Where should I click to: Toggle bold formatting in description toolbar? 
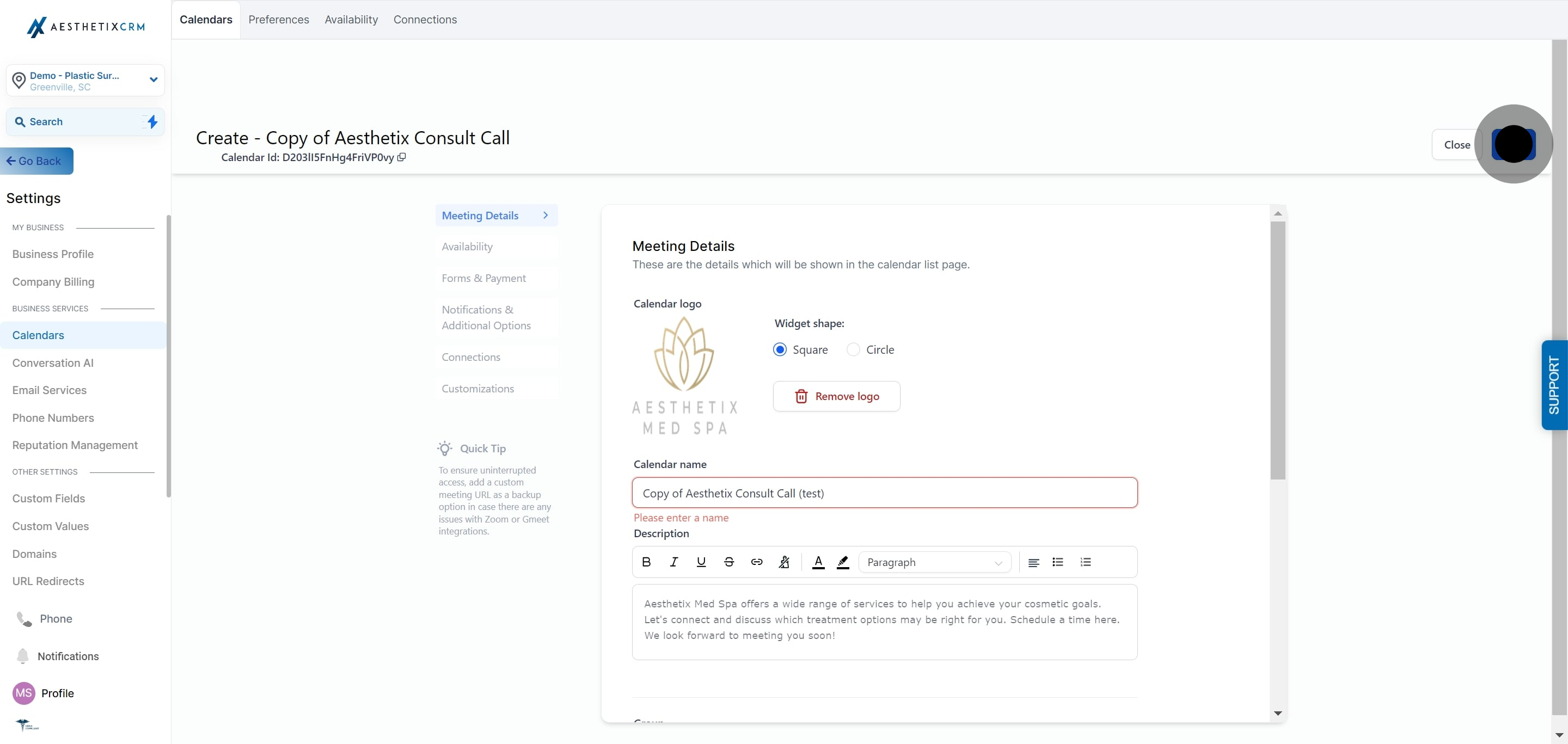pyautogui.click(x=646, y=562)
